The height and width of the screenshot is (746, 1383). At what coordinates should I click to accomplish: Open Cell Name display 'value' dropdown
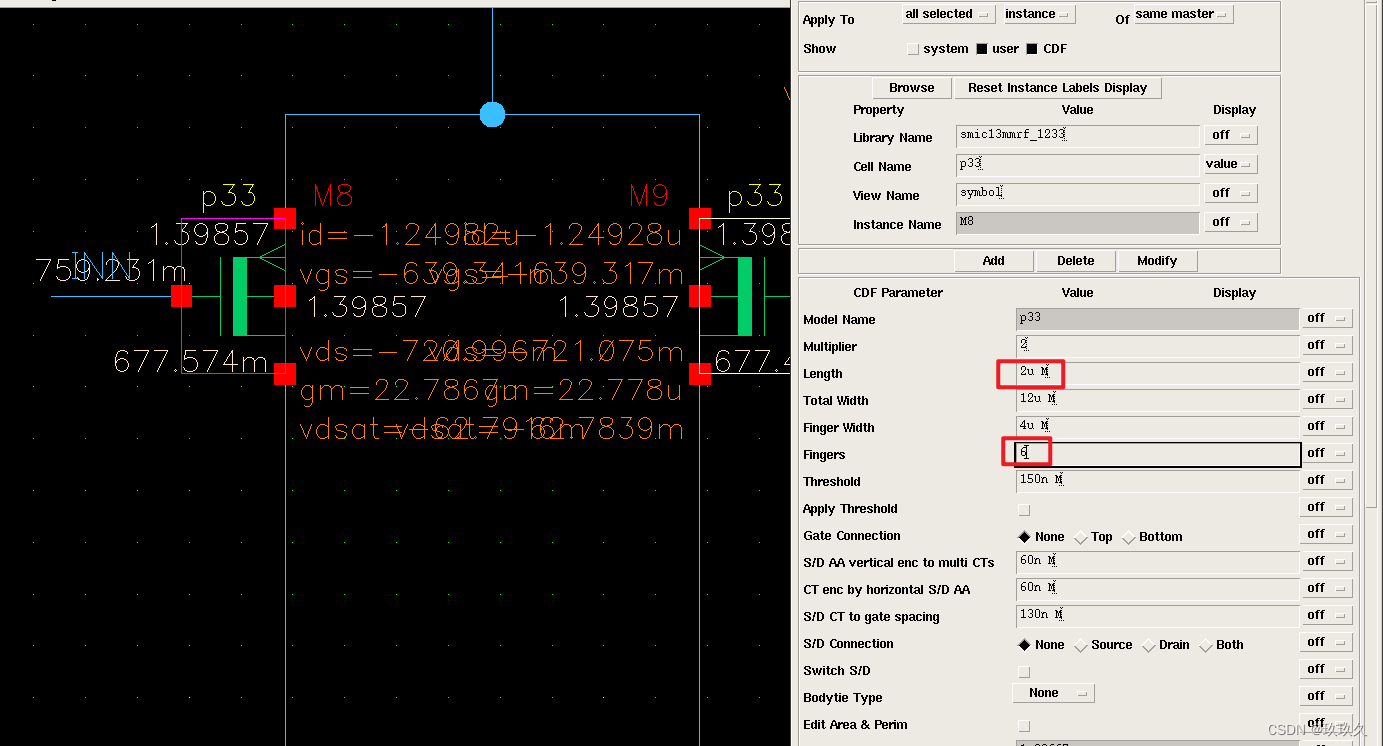pyautogui.click(x=1230, y=164)
